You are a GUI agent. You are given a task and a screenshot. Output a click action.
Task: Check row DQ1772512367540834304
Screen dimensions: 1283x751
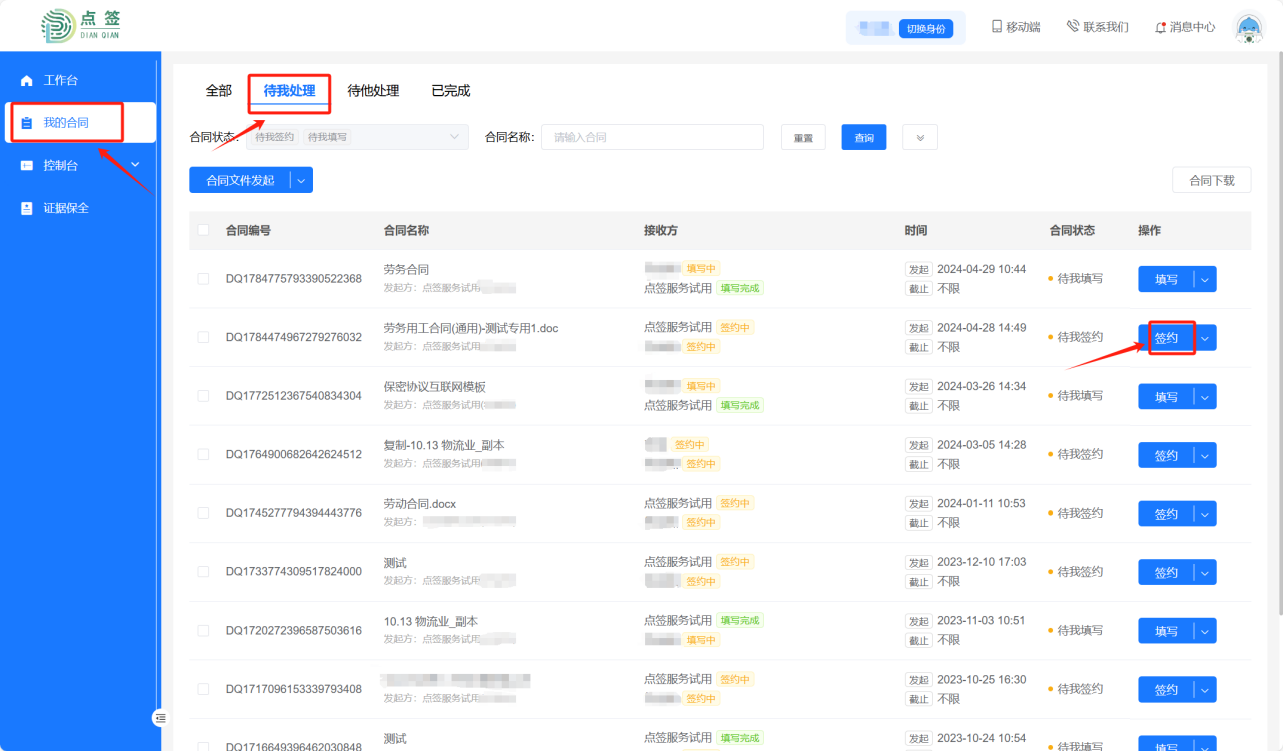(x=204, y=396)
